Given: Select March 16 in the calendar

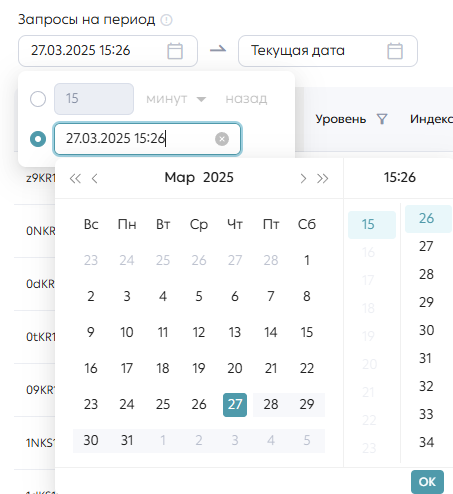Looking at the screenshot, I should pos(91,368).
